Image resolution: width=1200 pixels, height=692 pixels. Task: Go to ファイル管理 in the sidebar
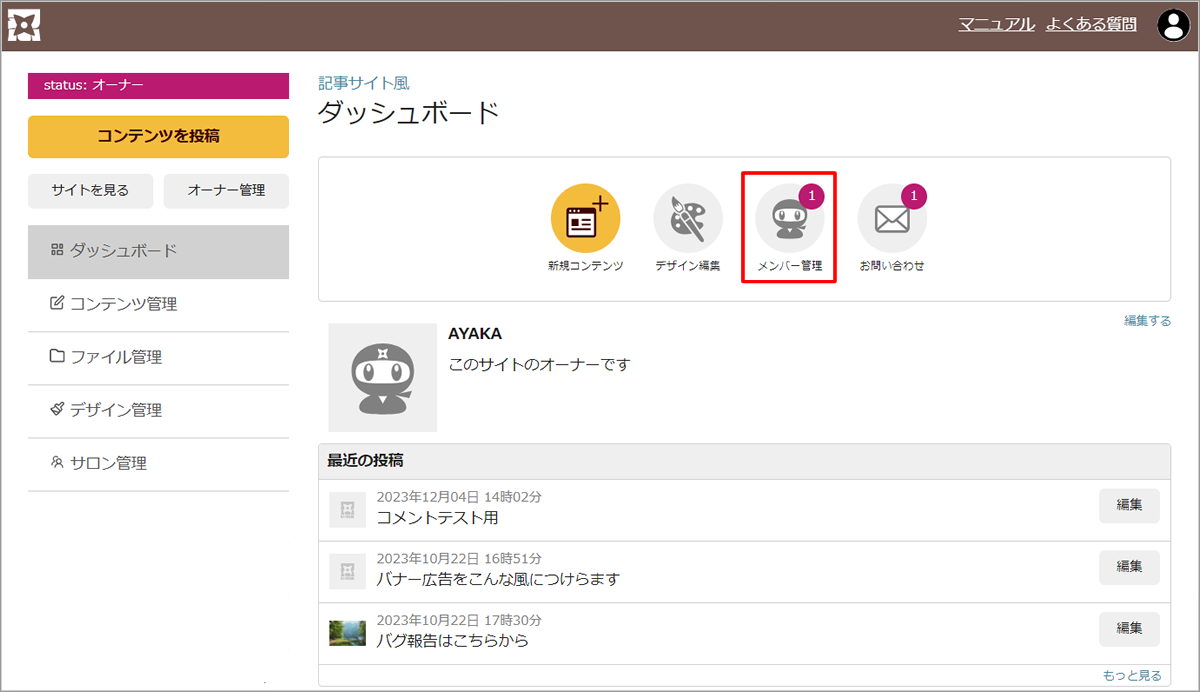pyautogui.click(x=158, y=357)
